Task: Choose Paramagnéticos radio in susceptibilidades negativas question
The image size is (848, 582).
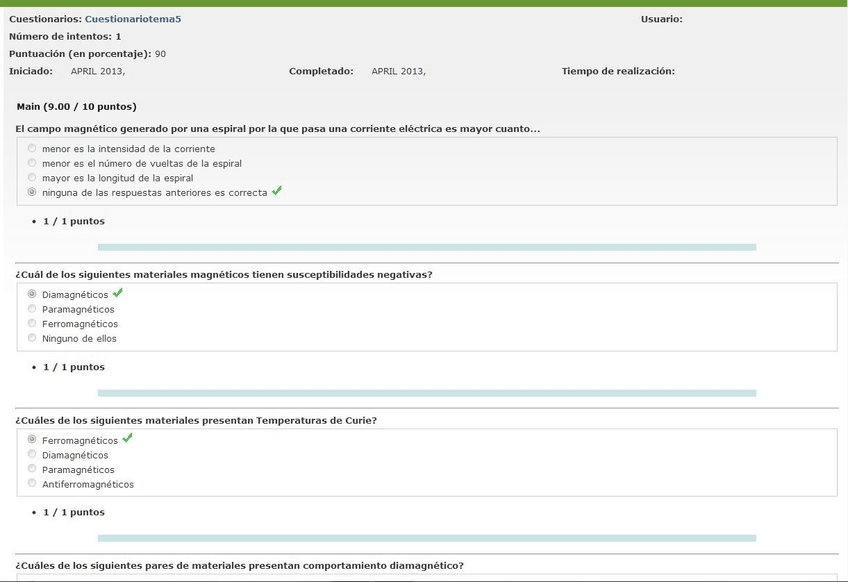Action: [32, 309]
